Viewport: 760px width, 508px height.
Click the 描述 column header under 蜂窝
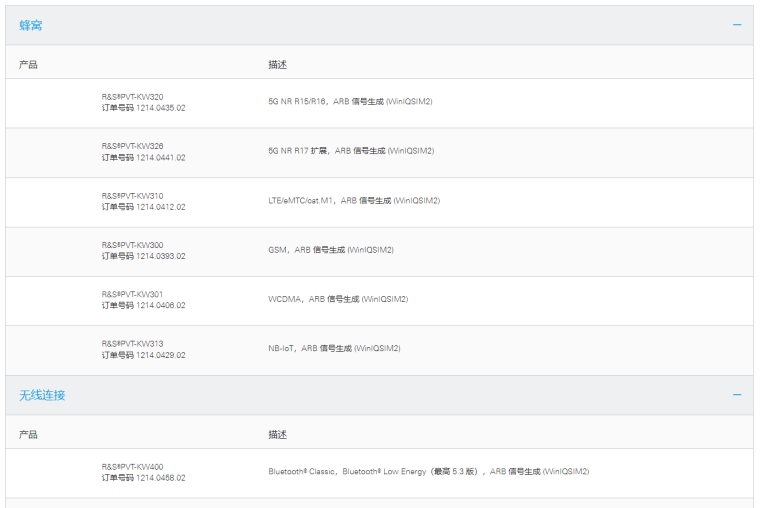pyautogui.click(x=277, y=64)
